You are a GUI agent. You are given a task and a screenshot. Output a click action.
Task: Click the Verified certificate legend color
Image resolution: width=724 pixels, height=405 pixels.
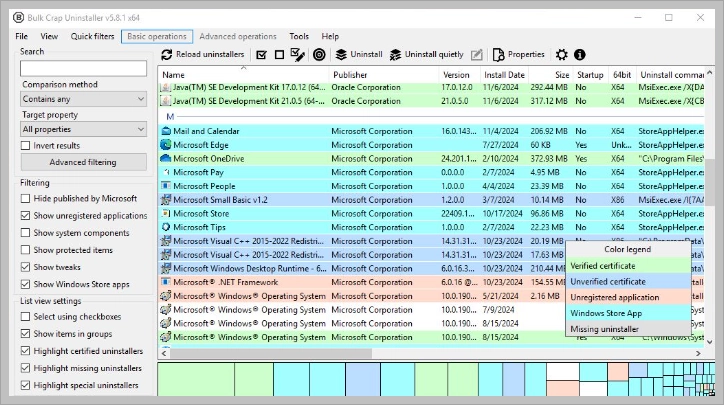(628, 266)
